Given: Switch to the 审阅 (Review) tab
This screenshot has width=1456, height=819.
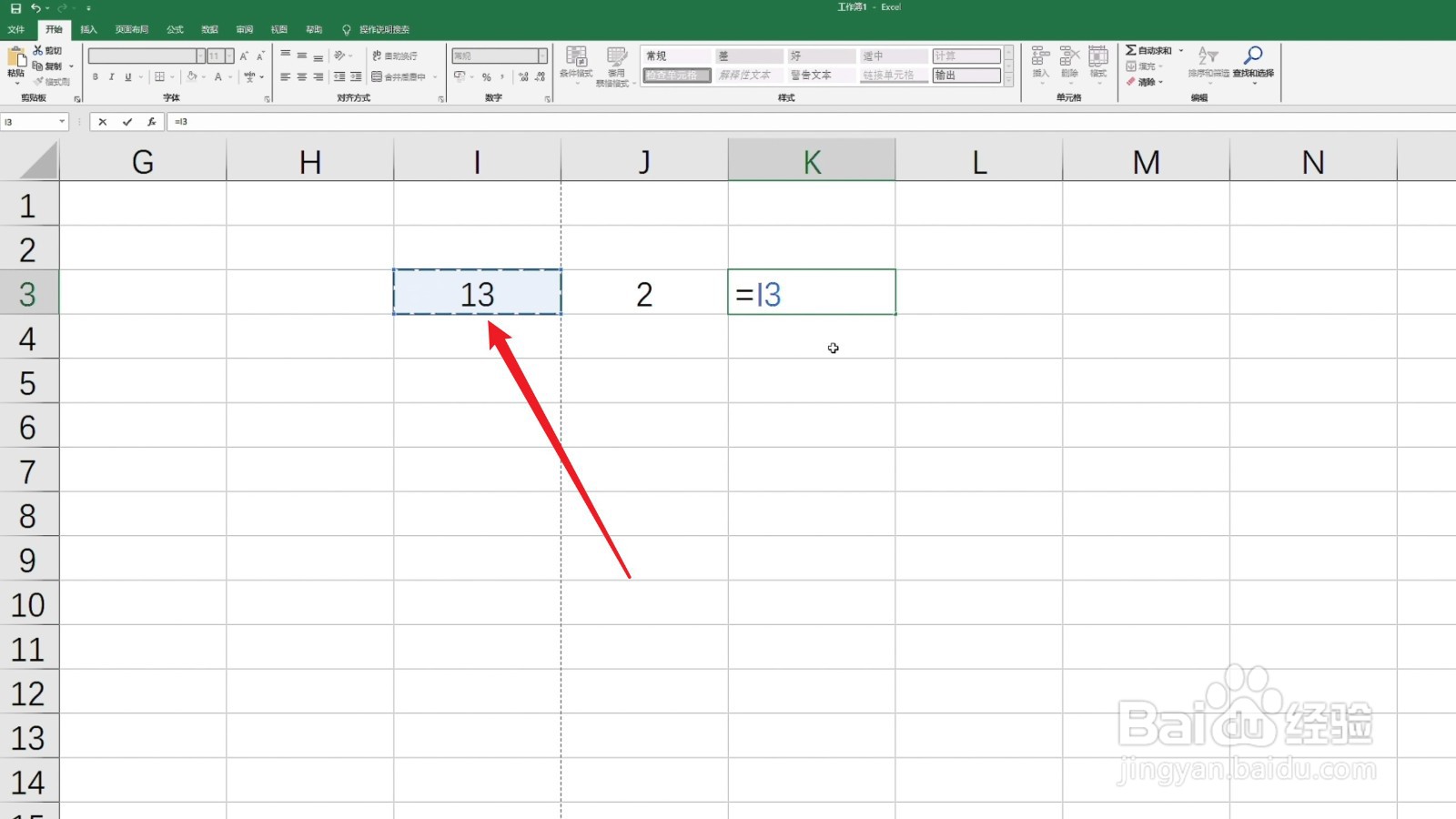Looking at the screenshot, I should [244, 29].
